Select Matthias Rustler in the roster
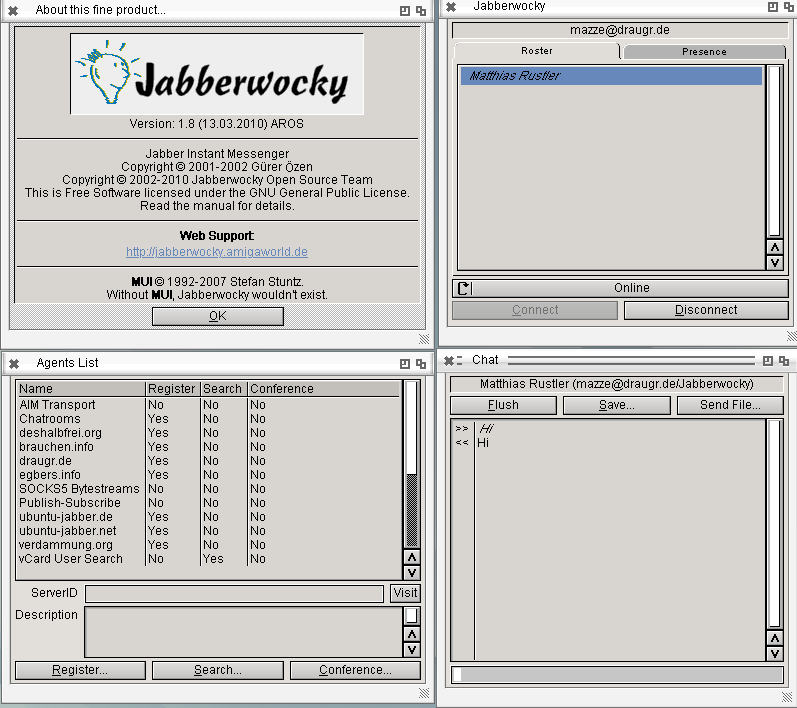 [x=610, y=76]
